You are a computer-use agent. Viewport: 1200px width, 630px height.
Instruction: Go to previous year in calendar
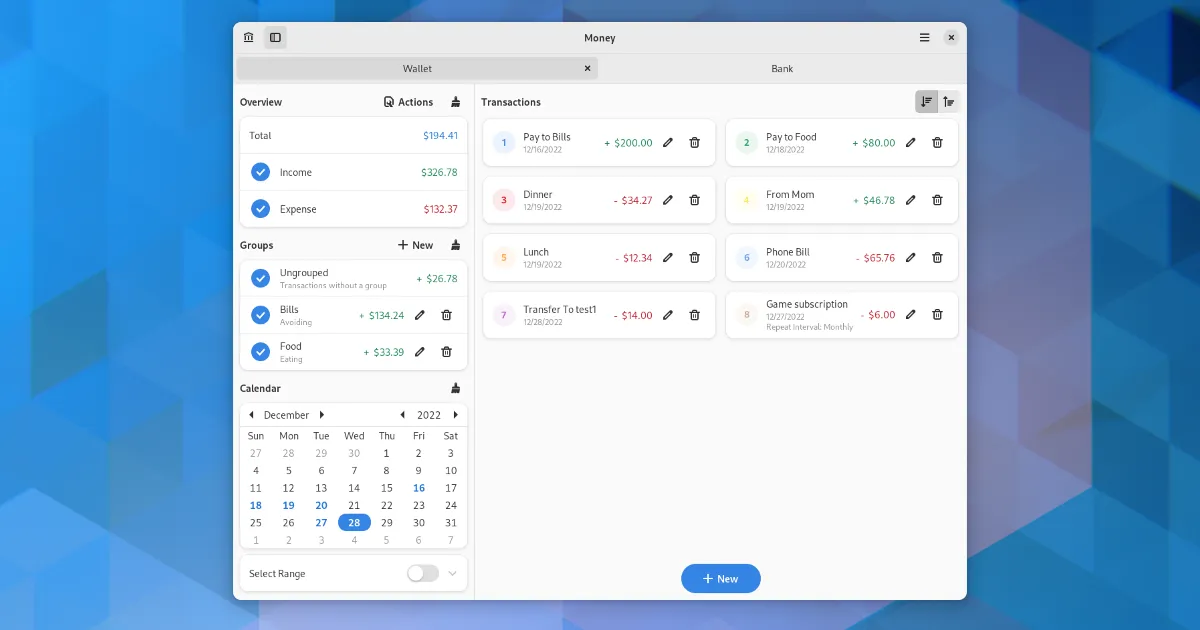403,415
